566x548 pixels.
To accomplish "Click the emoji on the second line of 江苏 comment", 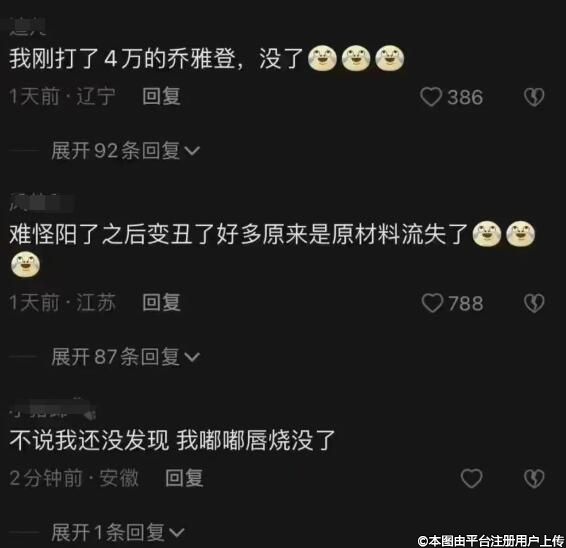I will pyautogui.click(x=25, y=265).
